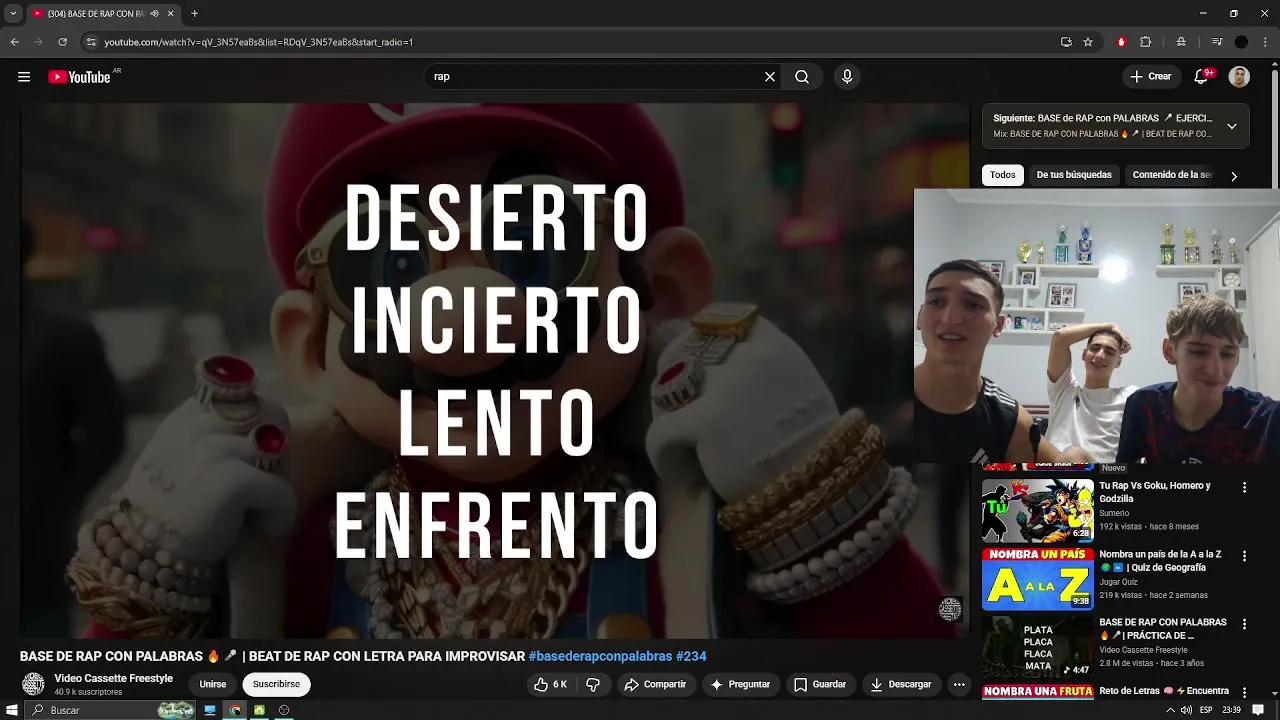Open options for the Reto de Letras video

coord(1244,692)
